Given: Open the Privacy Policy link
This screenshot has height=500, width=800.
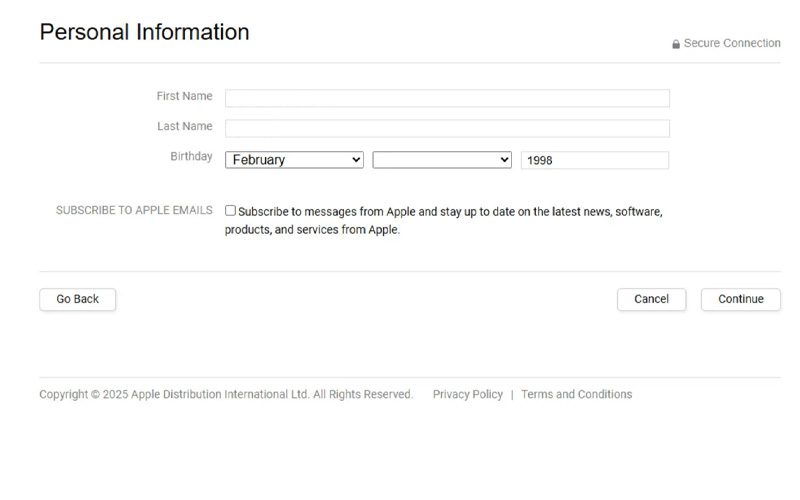Looking at the screenshot, I should tap(468, 394).
